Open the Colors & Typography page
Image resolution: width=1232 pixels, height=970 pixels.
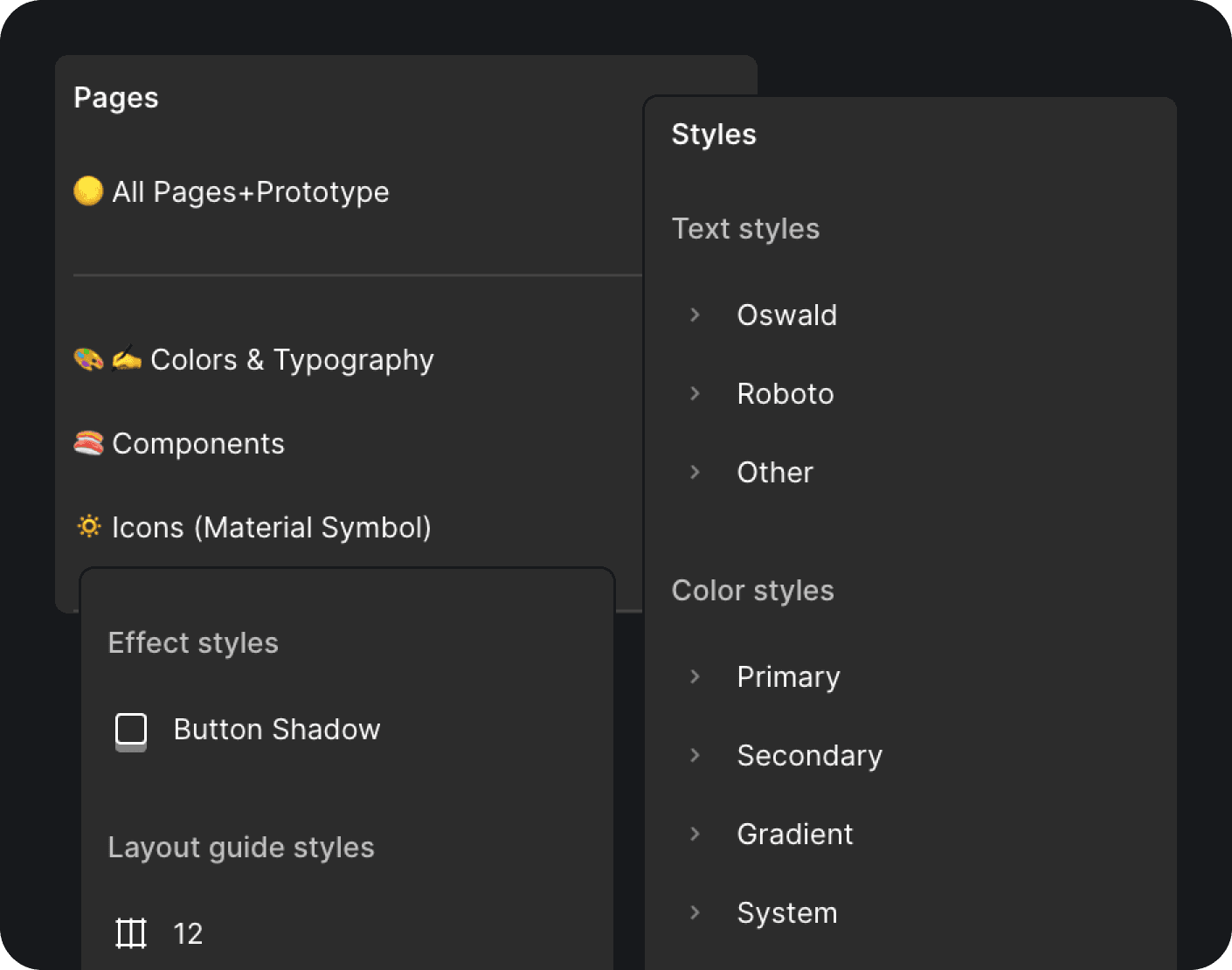pyautogui.click(x=292, y=360)
